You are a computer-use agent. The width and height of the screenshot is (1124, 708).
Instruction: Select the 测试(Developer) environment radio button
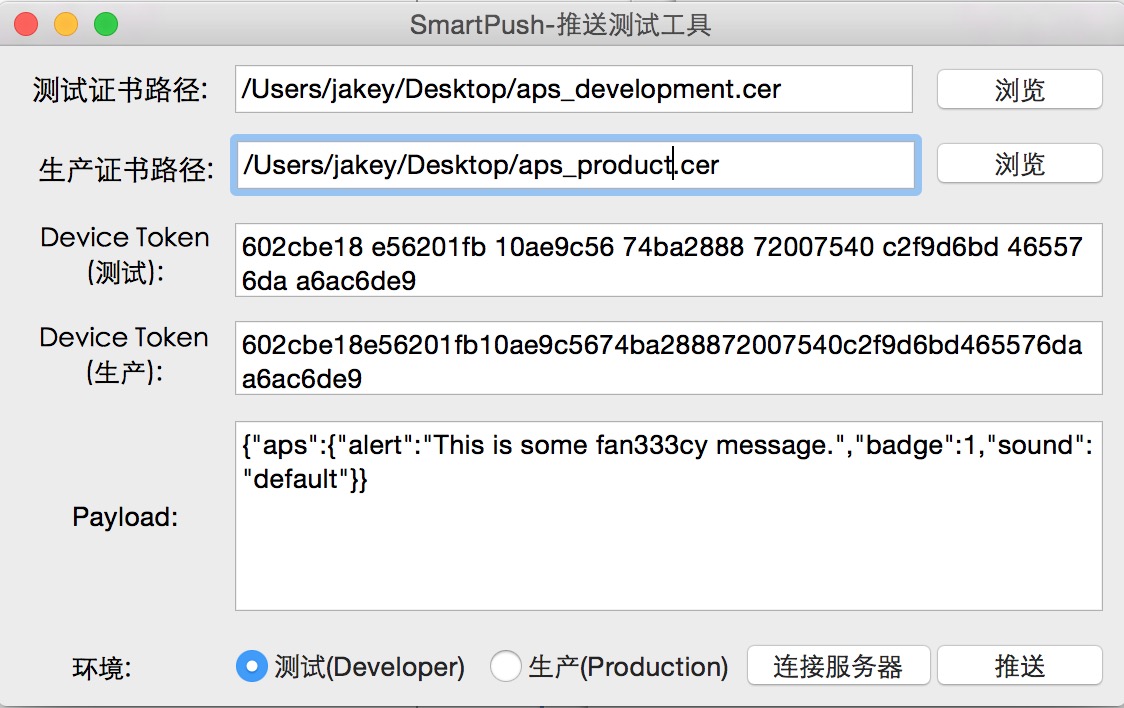tap(252, 666)
